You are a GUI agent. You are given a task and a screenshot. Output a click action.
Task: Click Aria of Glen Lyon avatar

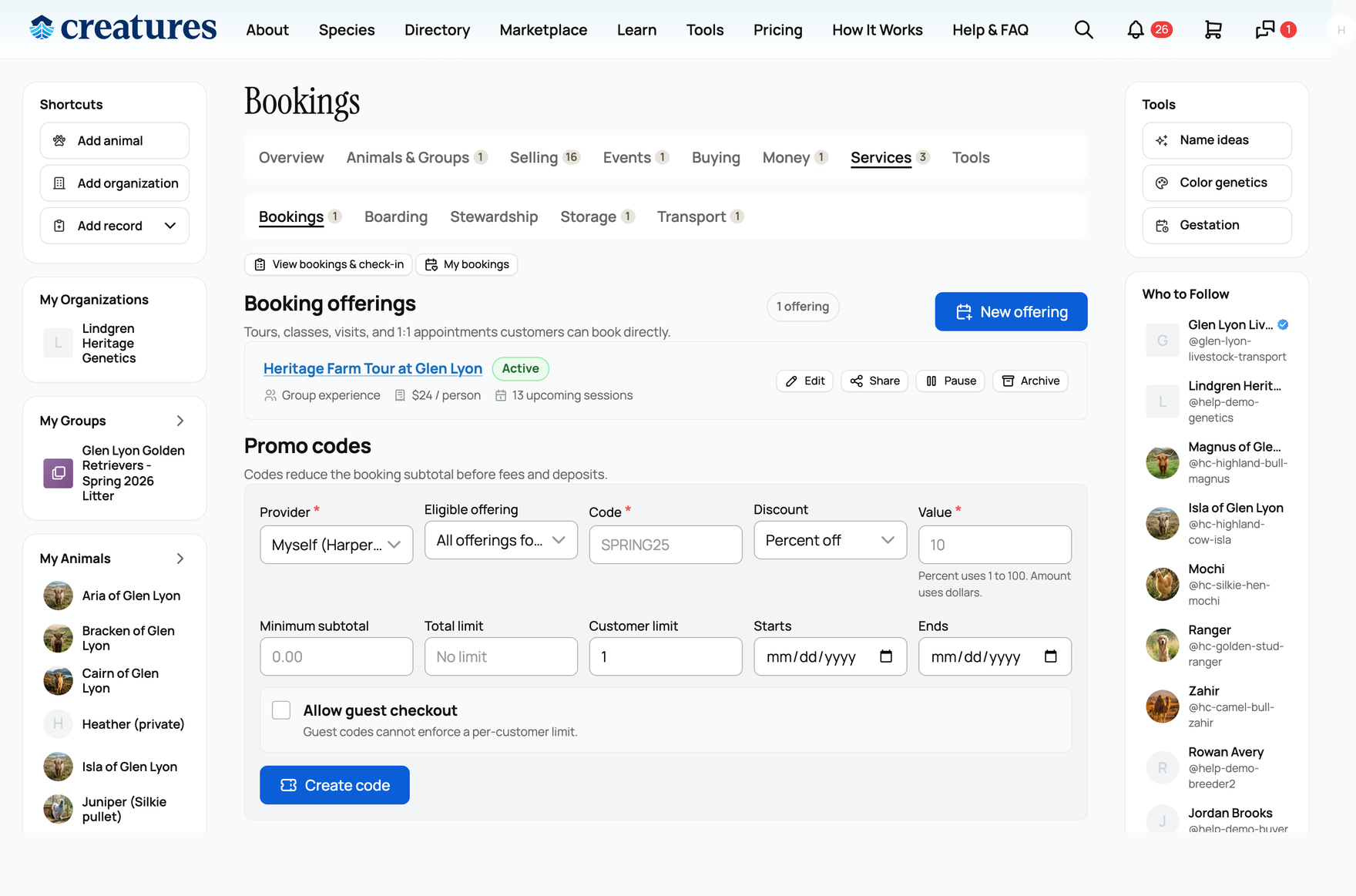[x=58, y=596]
